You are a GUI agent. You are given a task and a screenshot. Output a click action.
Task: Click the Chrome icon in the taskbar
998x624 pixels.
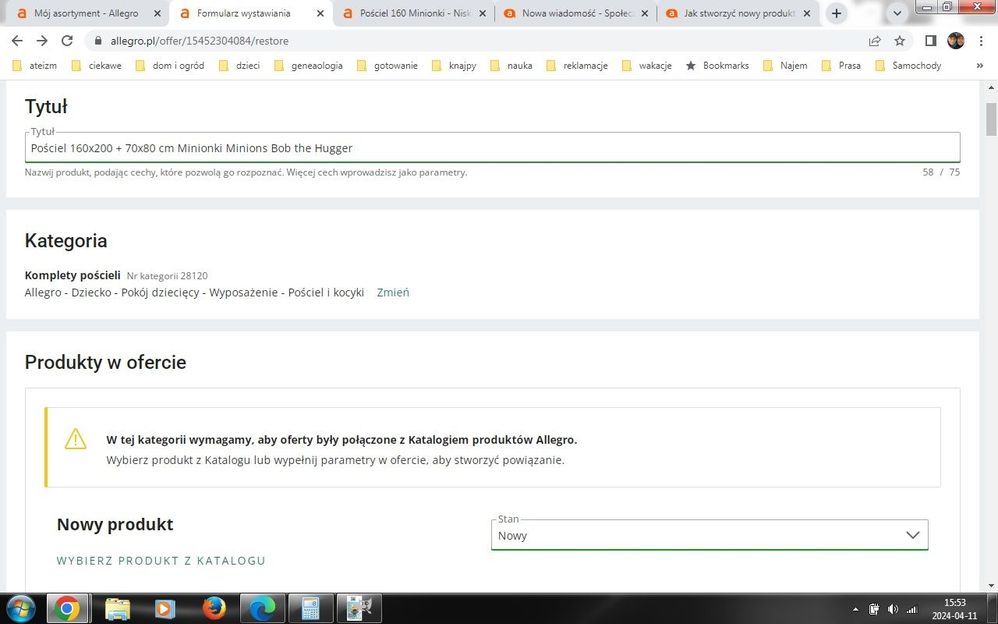pyautogui.click(x=66, y=609)
